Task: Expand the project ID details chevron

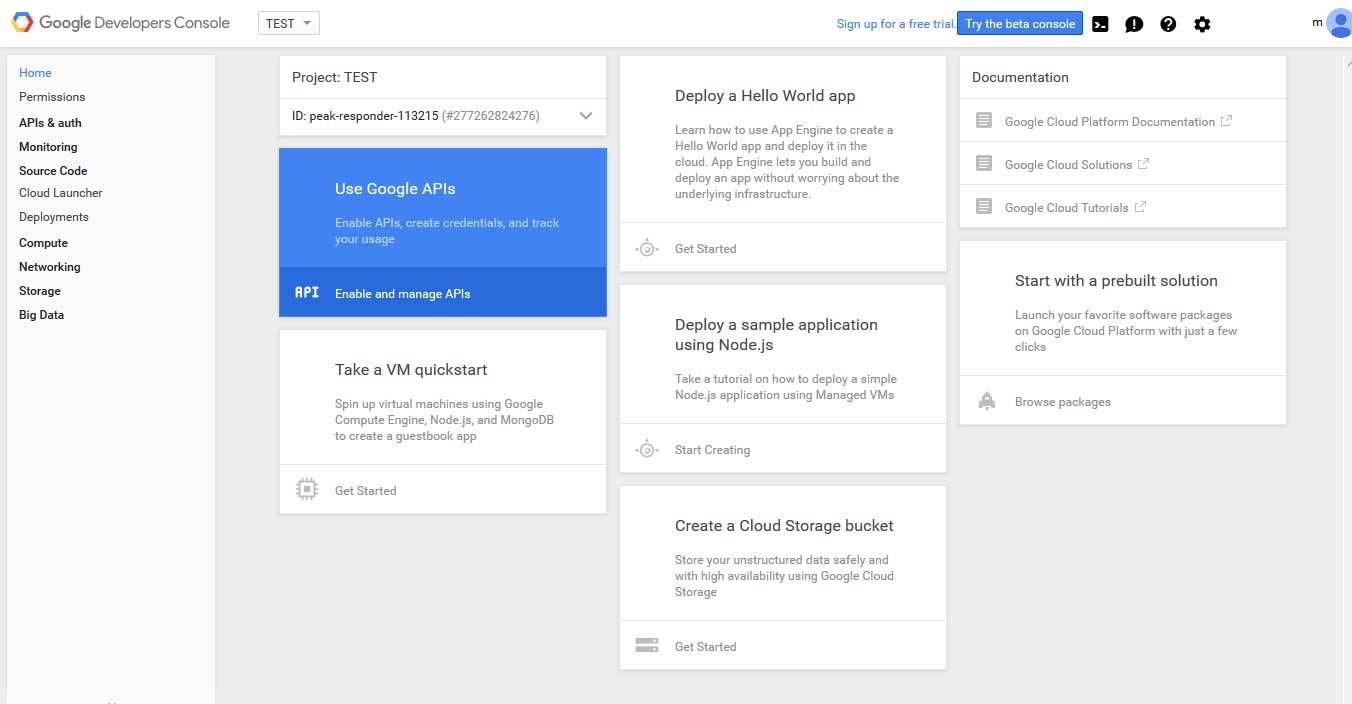Action: (586, 116)
